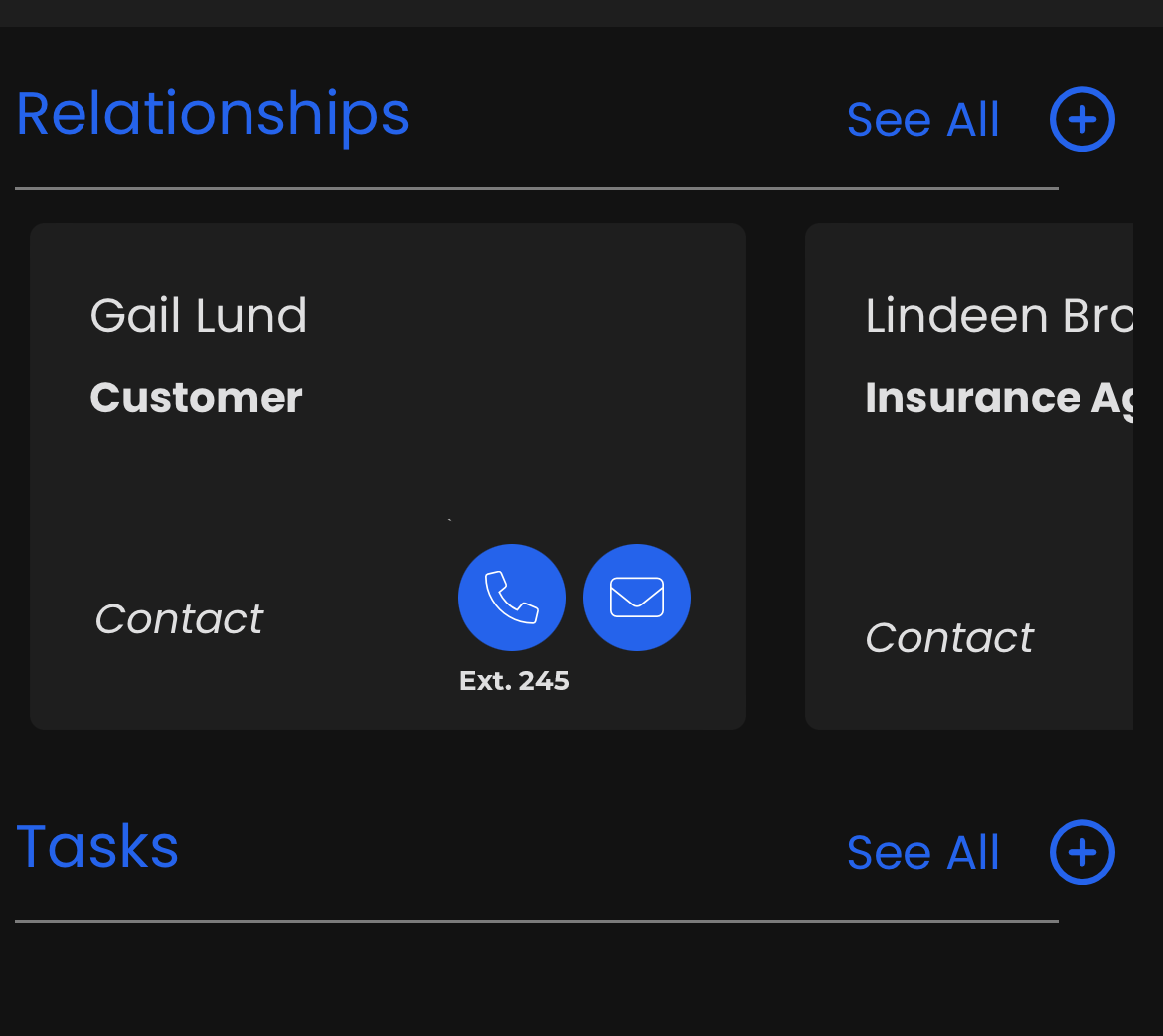Click Contact label in Lindeen card

[949, 637]
